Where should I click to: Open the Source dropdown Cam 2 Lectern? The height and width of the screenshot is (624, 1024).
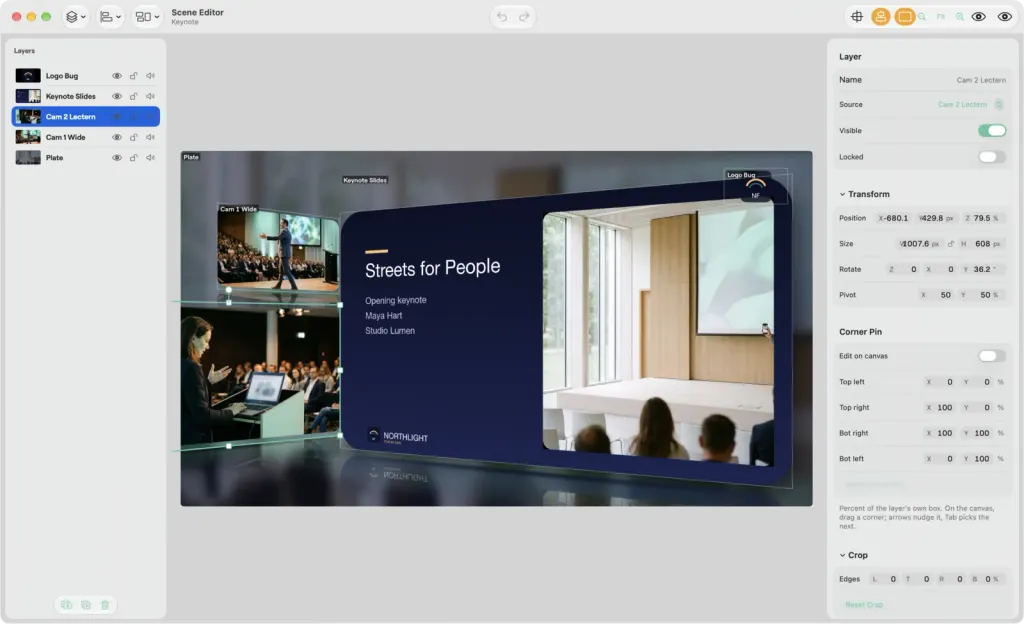(x=970, y=104)
